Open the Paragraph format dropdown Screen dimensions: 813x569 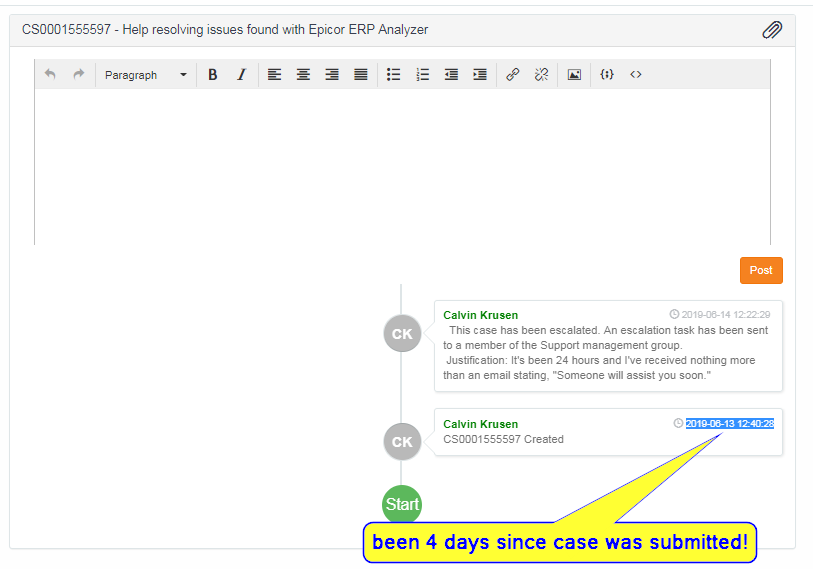(145, 75)
